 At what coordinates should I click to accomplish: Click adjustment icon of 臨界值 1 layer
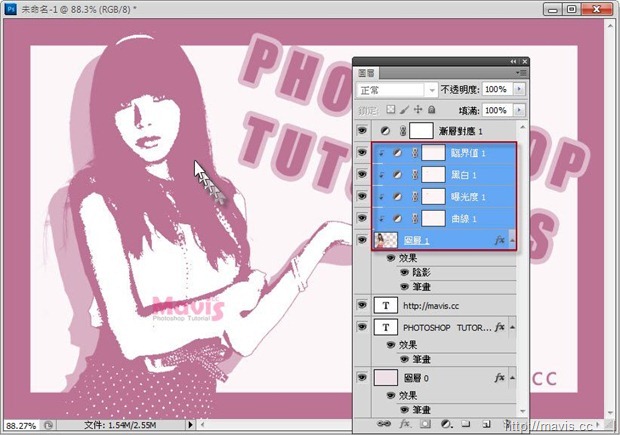pos(397,153)
